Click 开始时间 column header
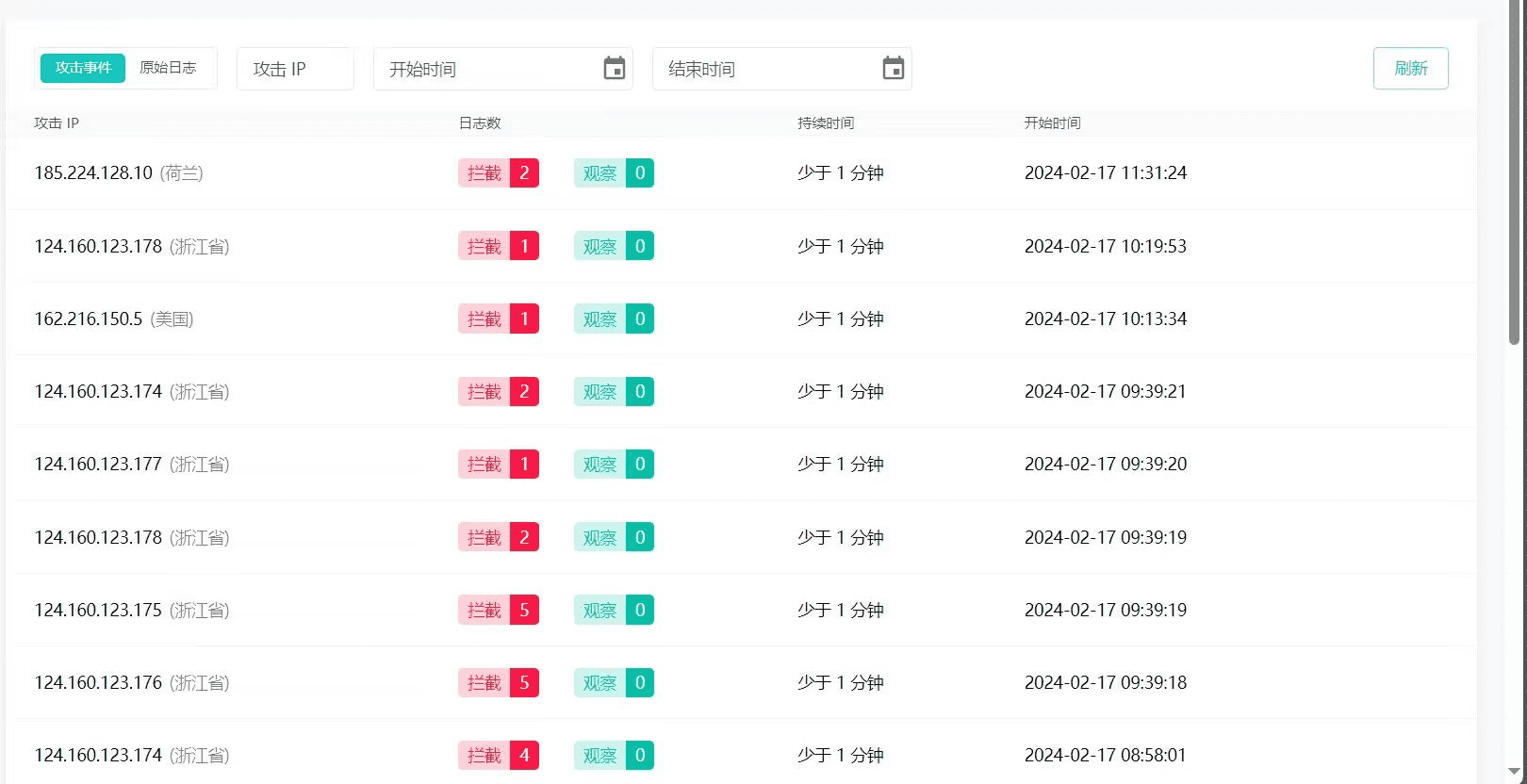 (x=1053, y=123)
